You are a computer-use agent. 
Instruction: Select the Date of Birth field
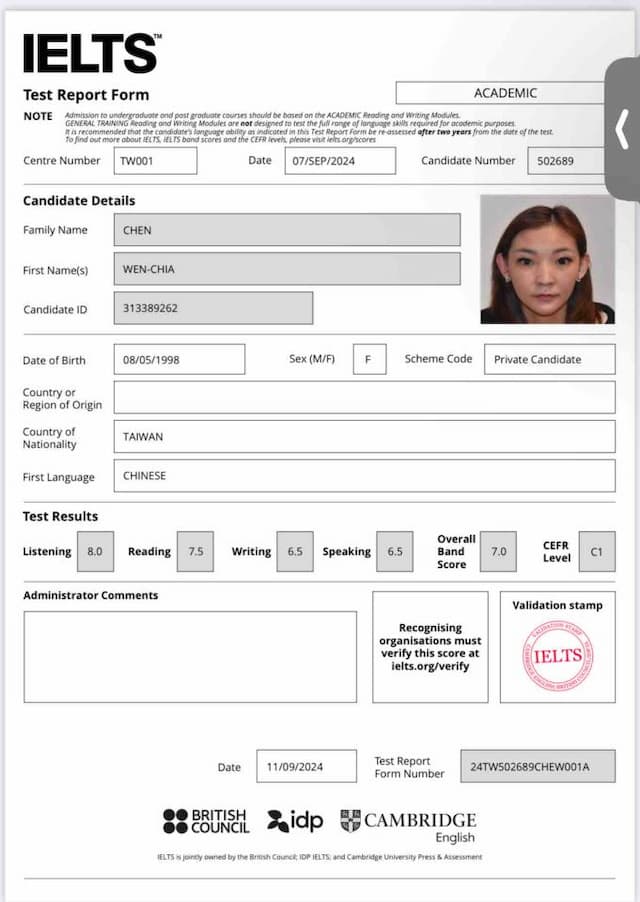[x=179, y=359]
